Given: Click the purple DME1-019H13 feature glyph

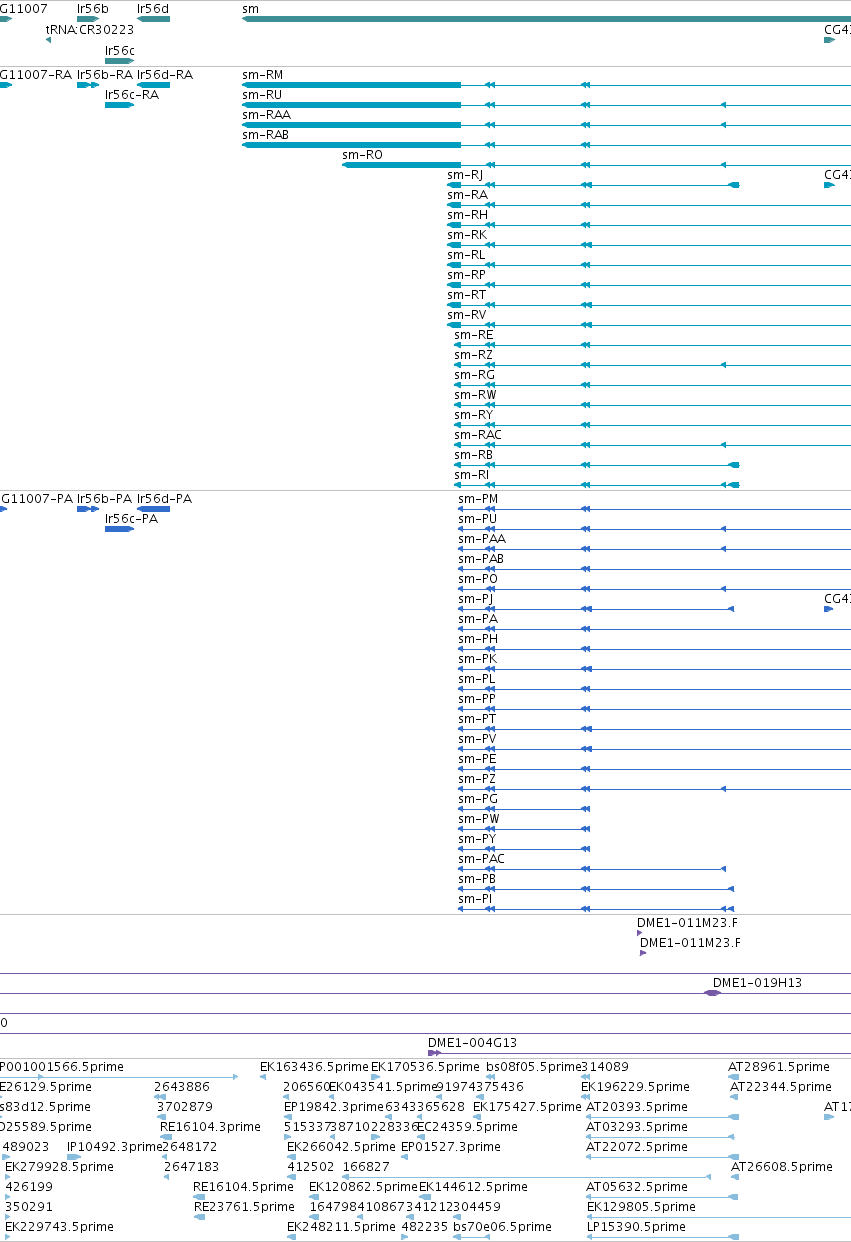Looking at the screenshot, I should click(712, 993).
